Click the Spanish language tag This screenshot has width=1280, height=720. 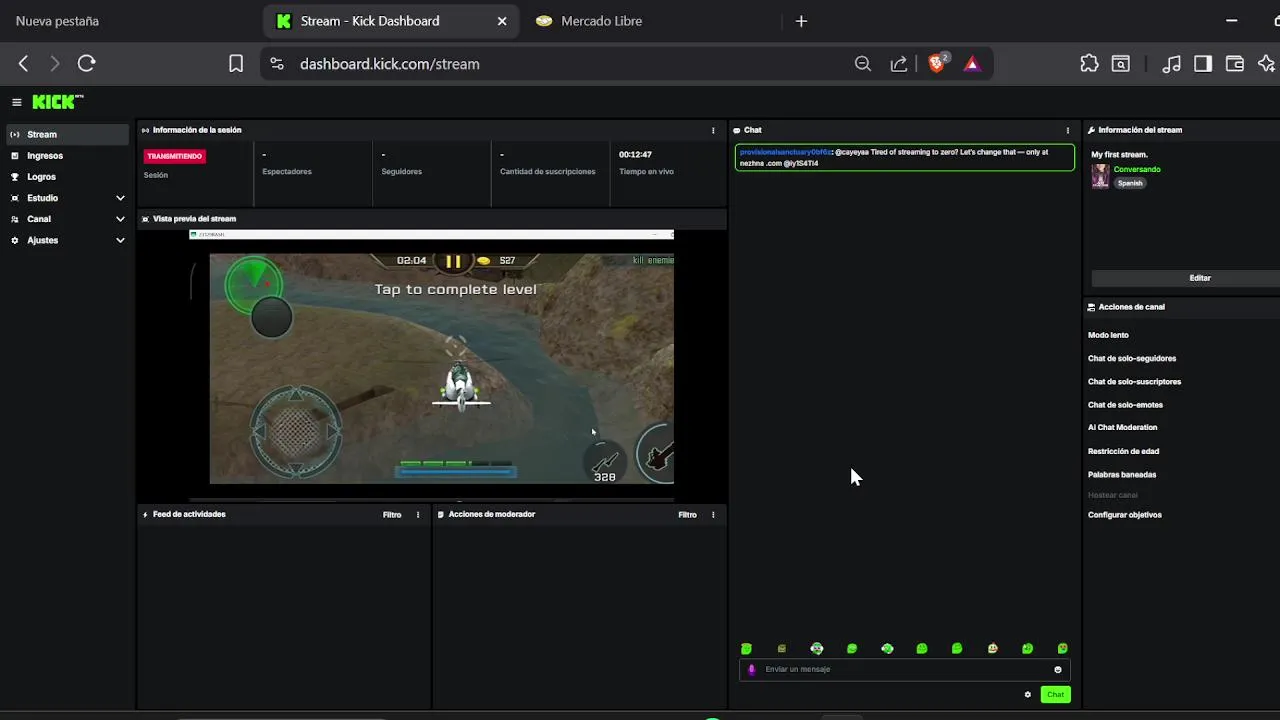tap(1130, 183)
